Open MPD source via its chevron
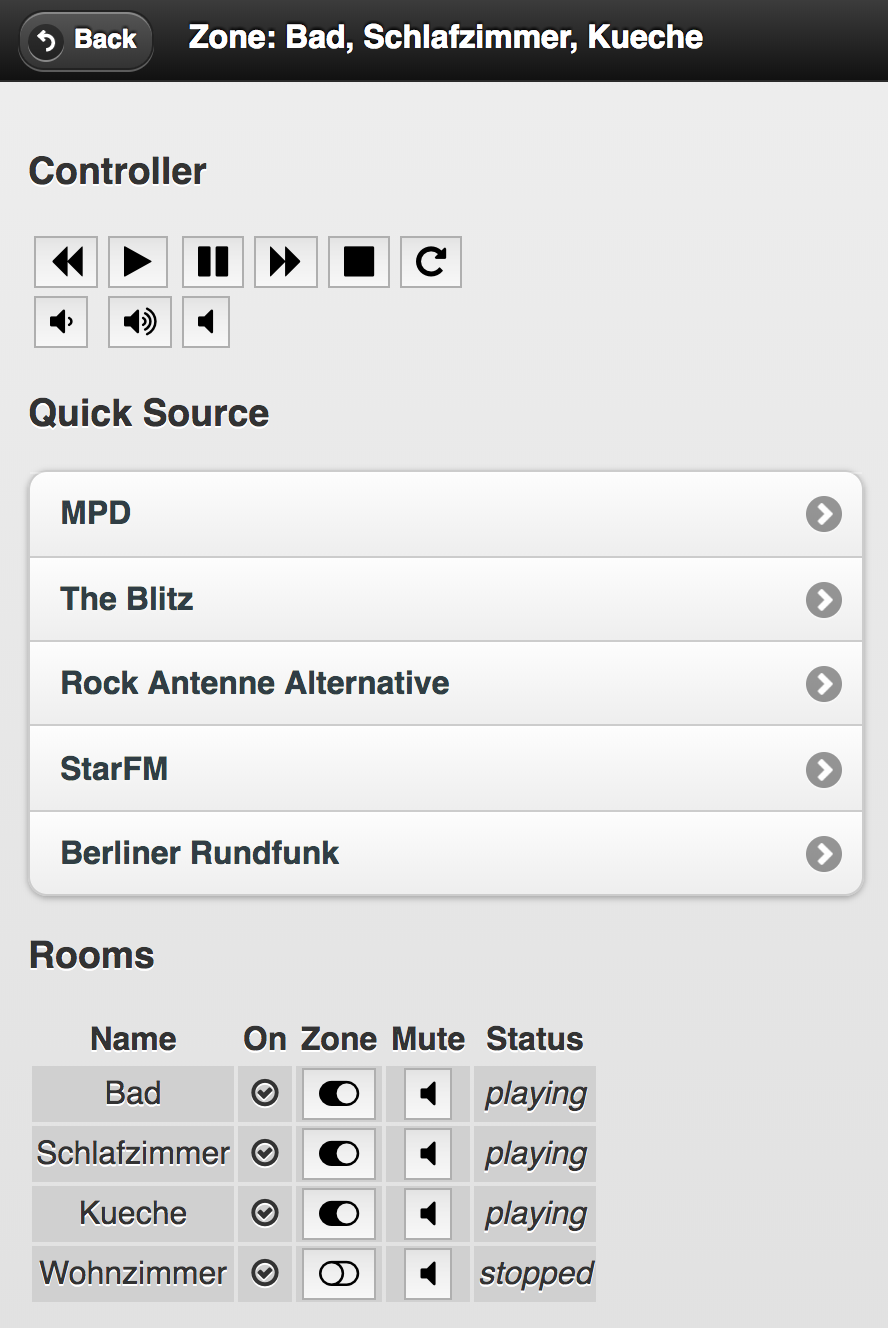Screen dimensions: 888x1328 click(x=823, y=514)
